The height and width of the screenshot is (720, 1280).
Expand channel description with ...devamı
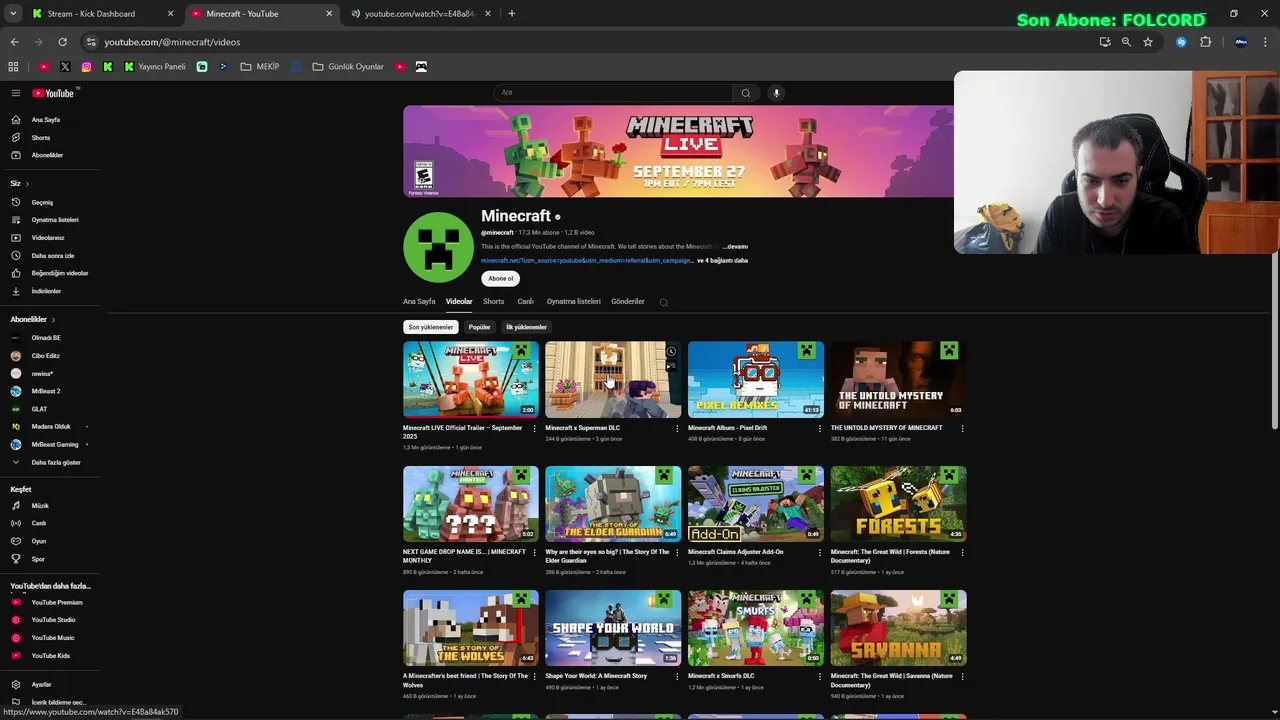point(735,246)
